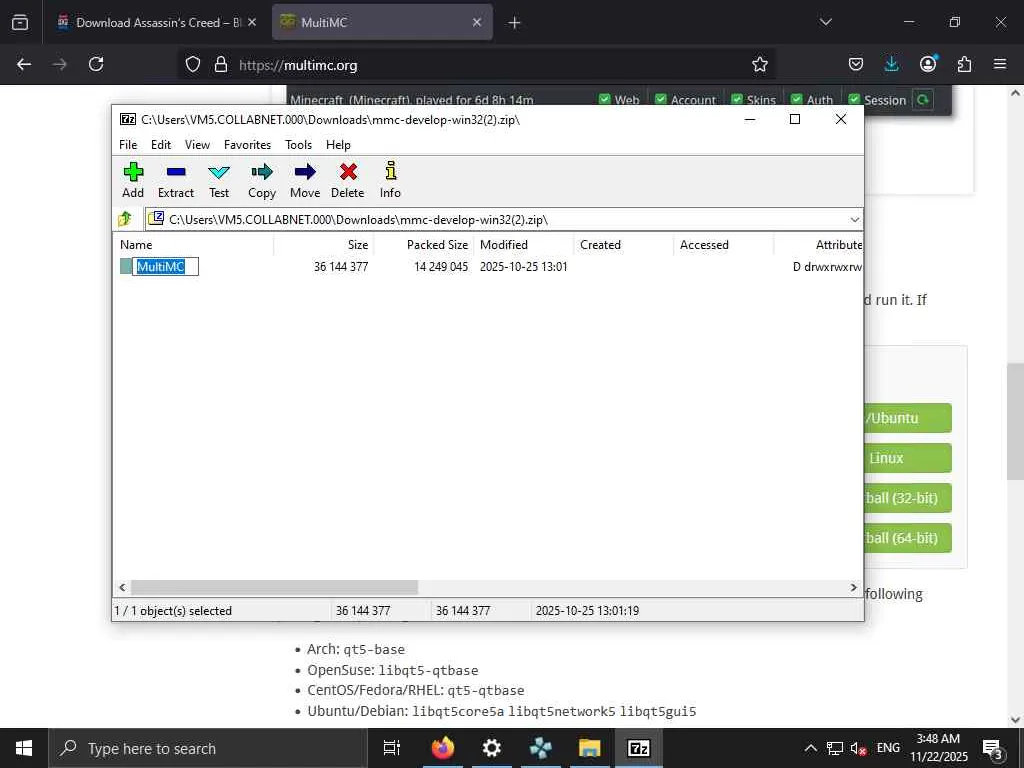Click the muted volume tray icon

pos(858,748)
